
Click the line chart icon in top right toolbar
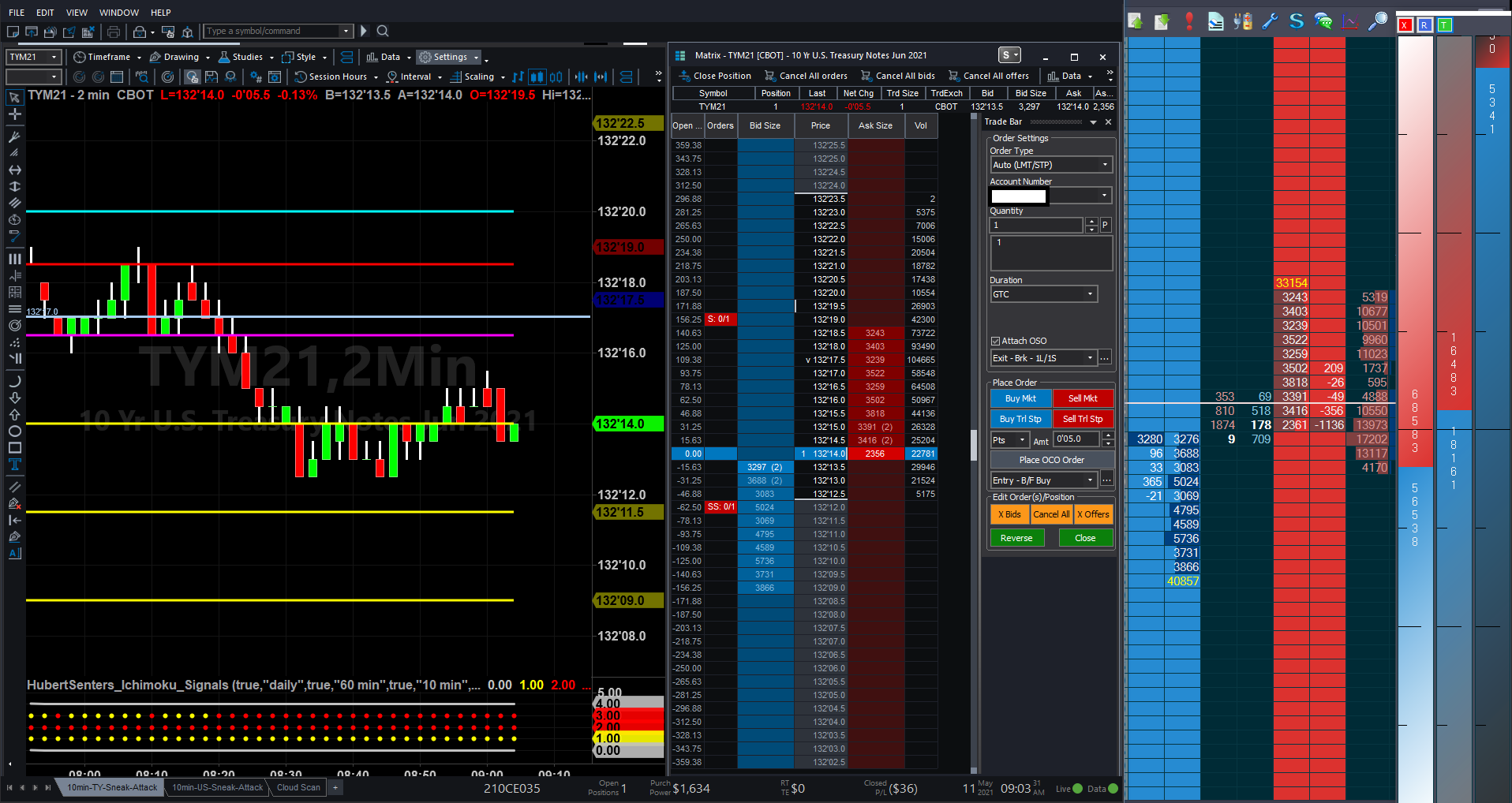pos(1350,21)
